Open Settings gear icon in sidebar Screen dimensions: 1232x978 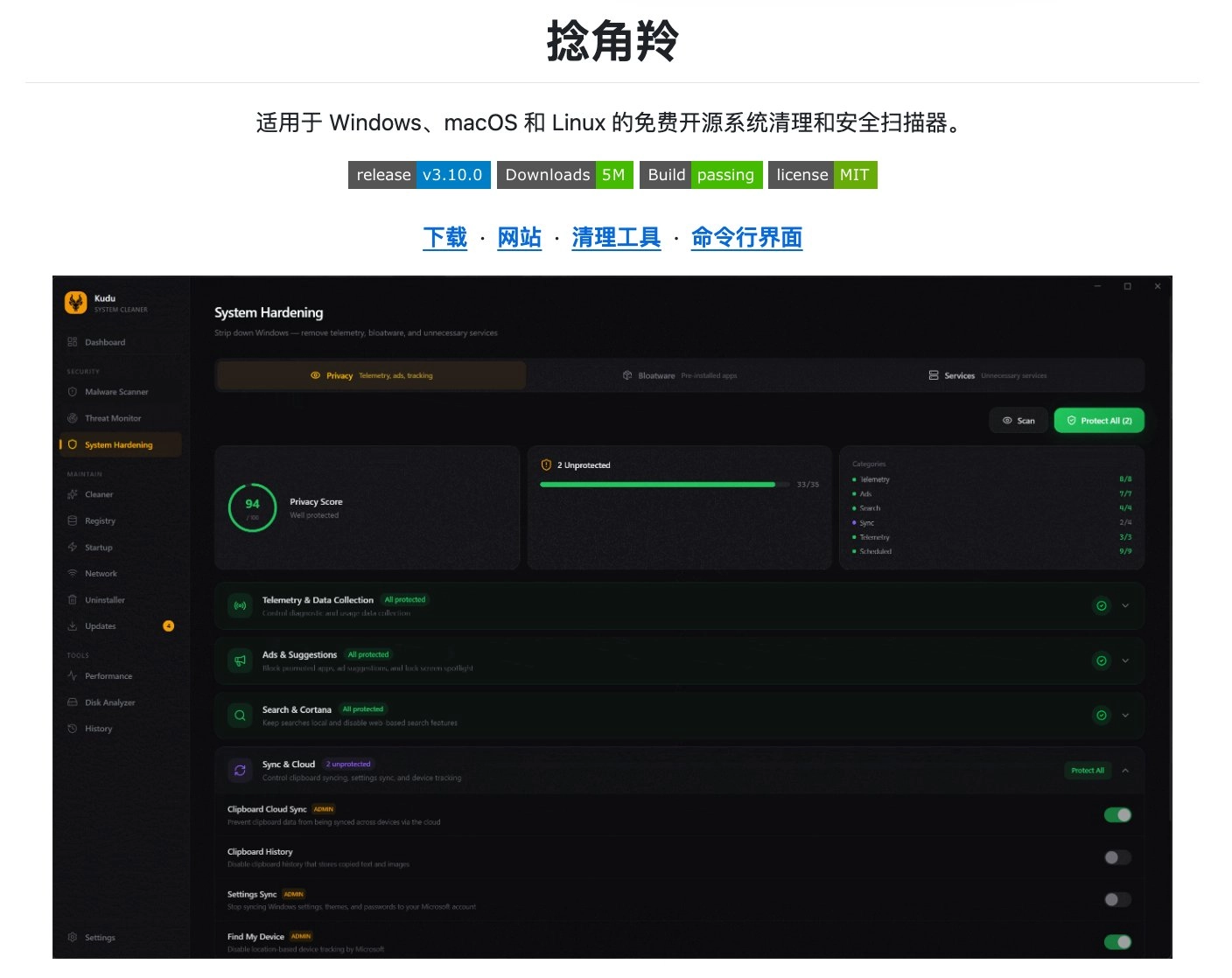pos(73,937)
